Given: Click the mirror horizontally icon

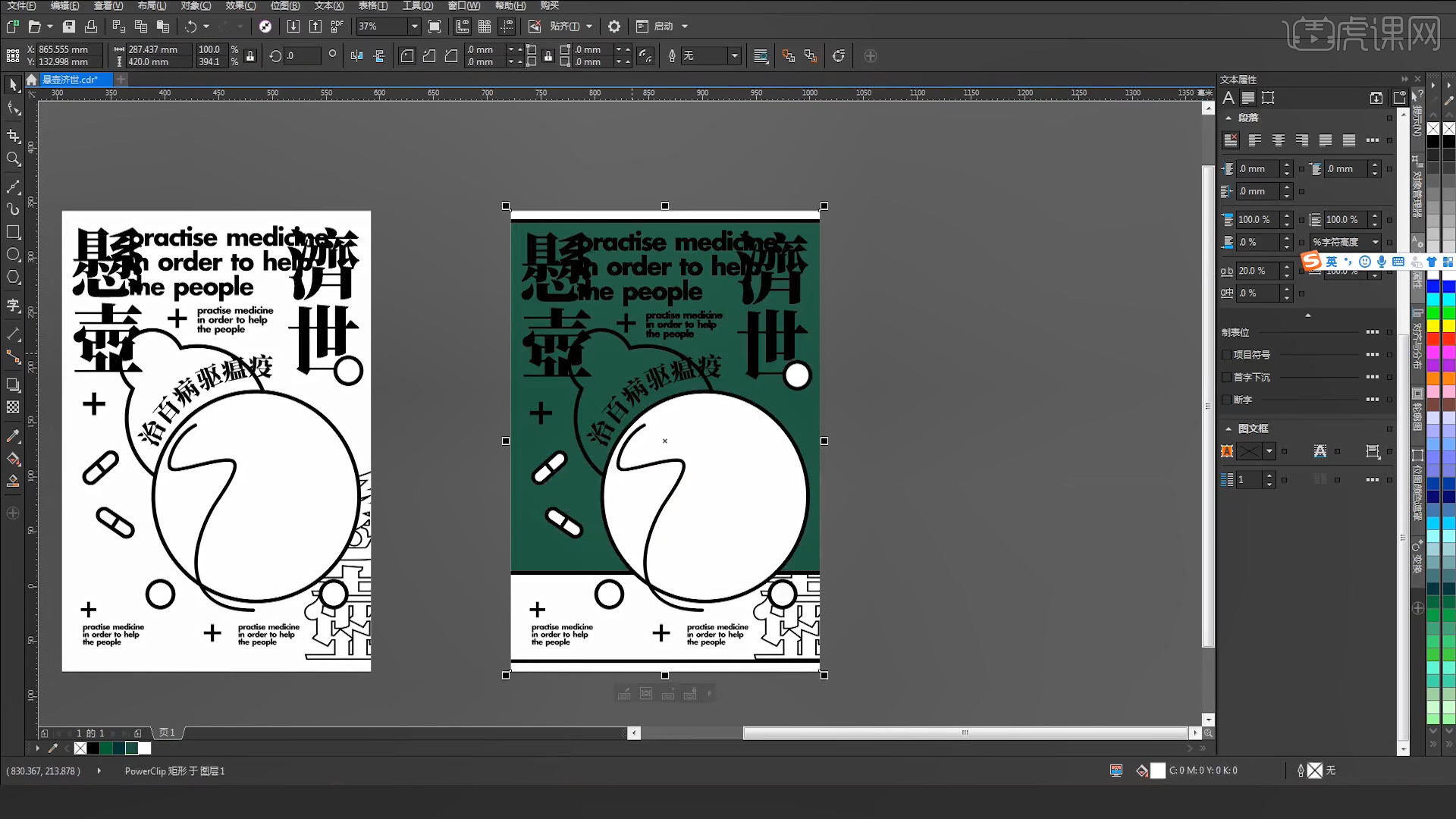Looking at the screenshot, I should pos(356,55).
